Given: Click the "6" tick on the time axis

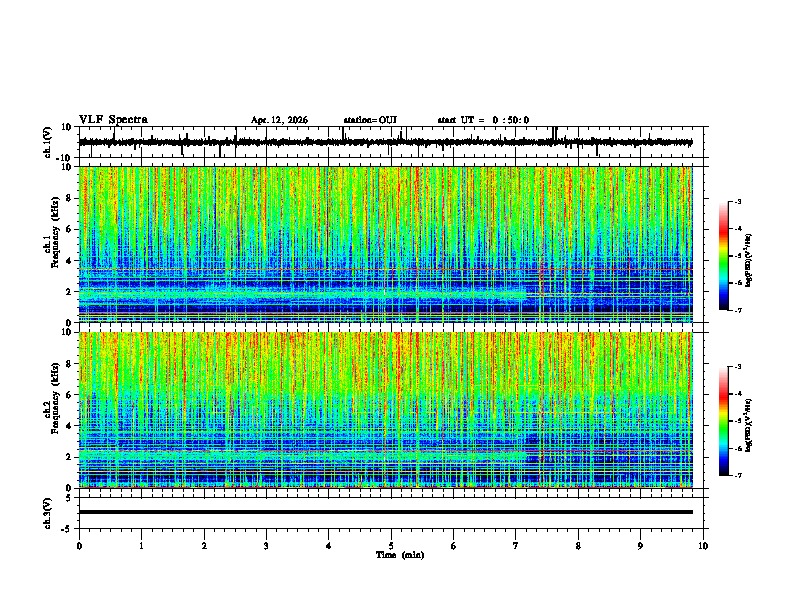Looking at the screenshot, I should 454,546.
